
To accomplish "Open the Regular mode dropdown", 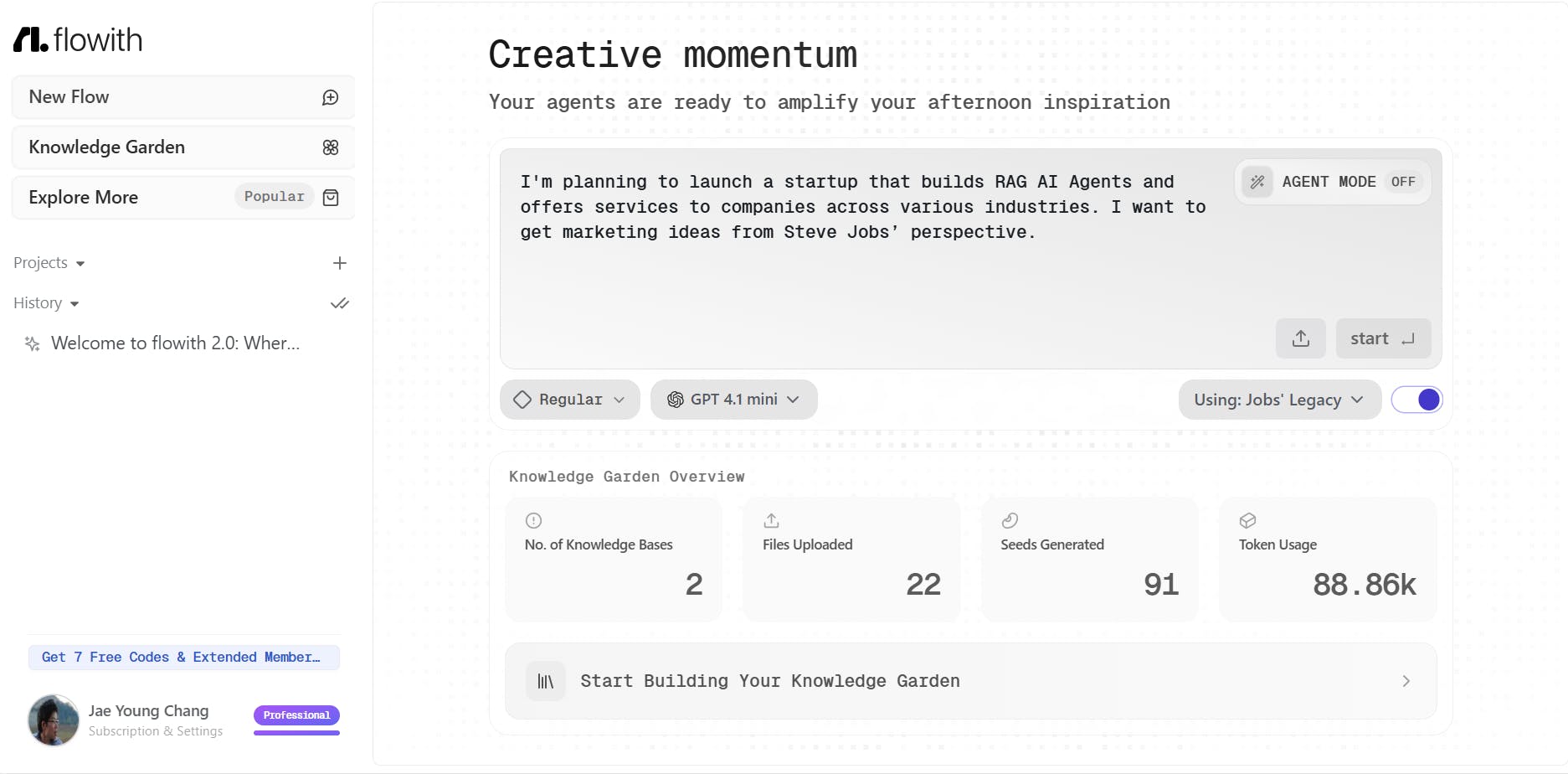I will (570, 400).
